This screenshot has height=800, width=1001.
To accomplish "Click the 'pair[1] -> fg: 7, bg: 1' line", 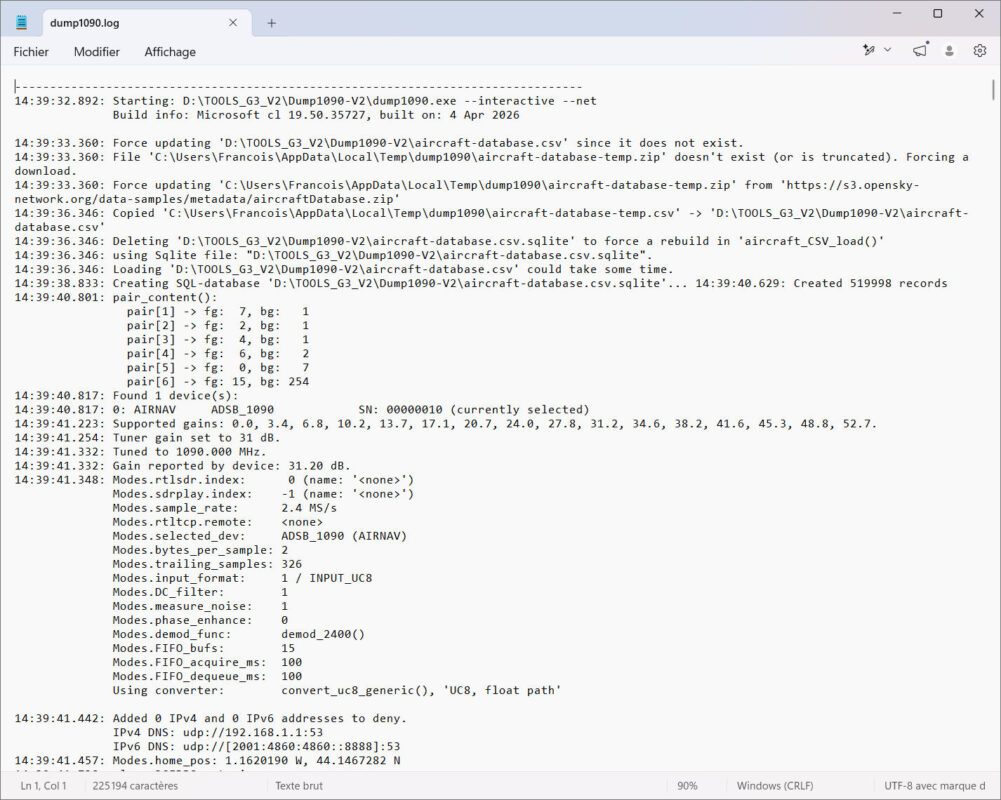I will pos(218,312).
